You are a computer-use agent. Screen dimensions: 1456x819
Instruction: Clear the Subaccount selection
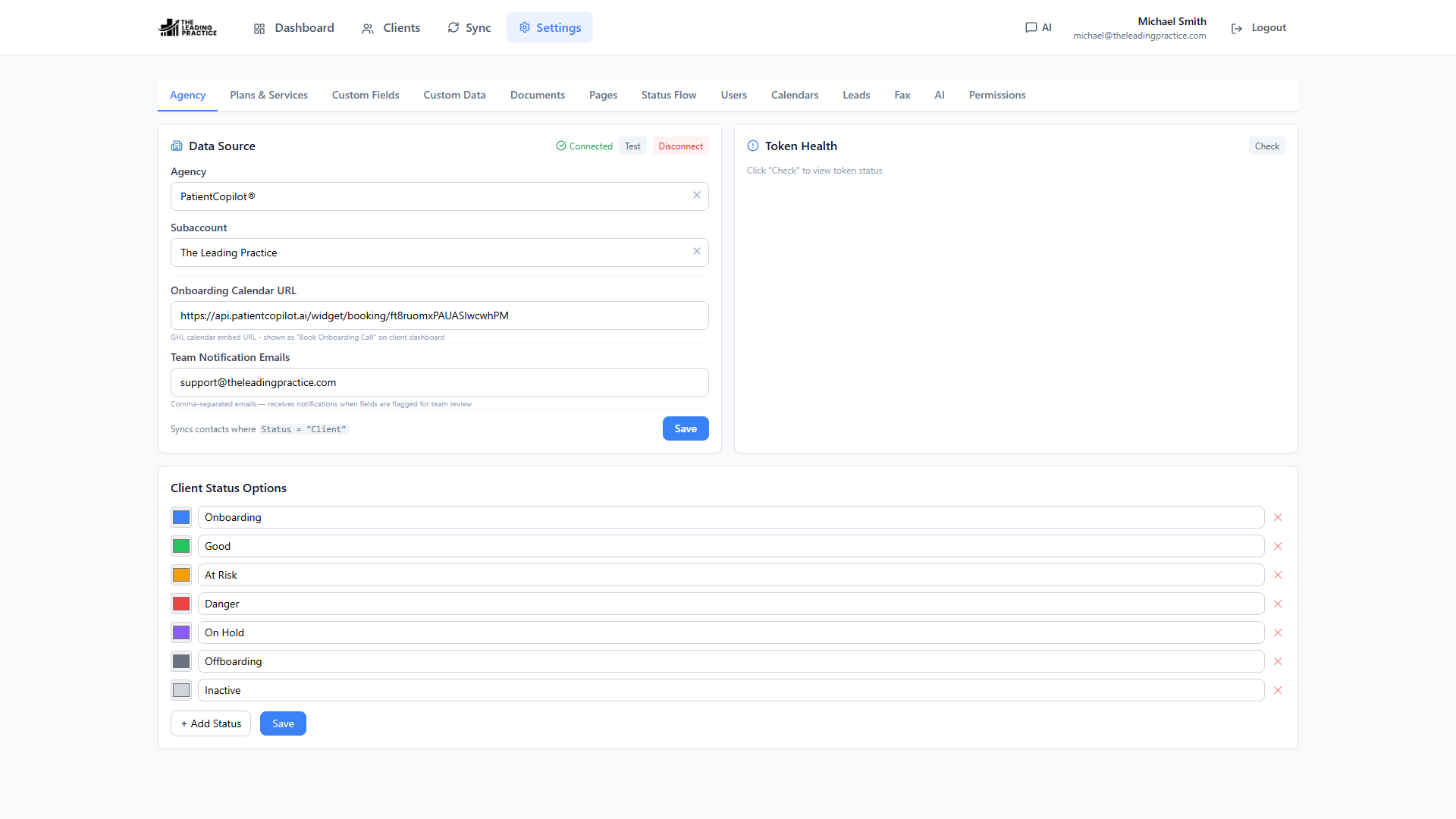click(697, 251)
